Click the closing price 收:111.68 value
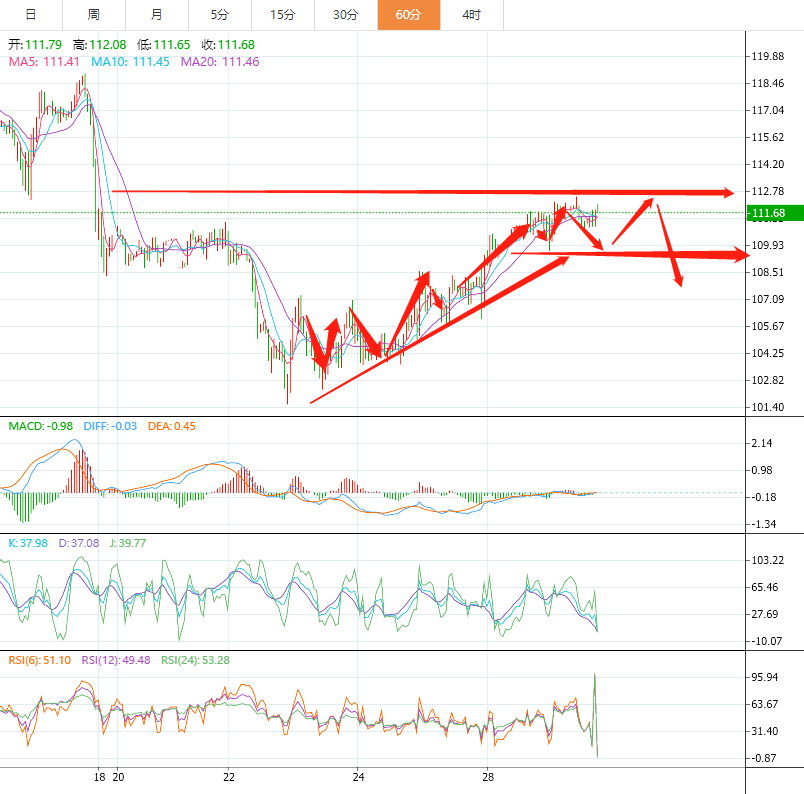 coord(228,45)
